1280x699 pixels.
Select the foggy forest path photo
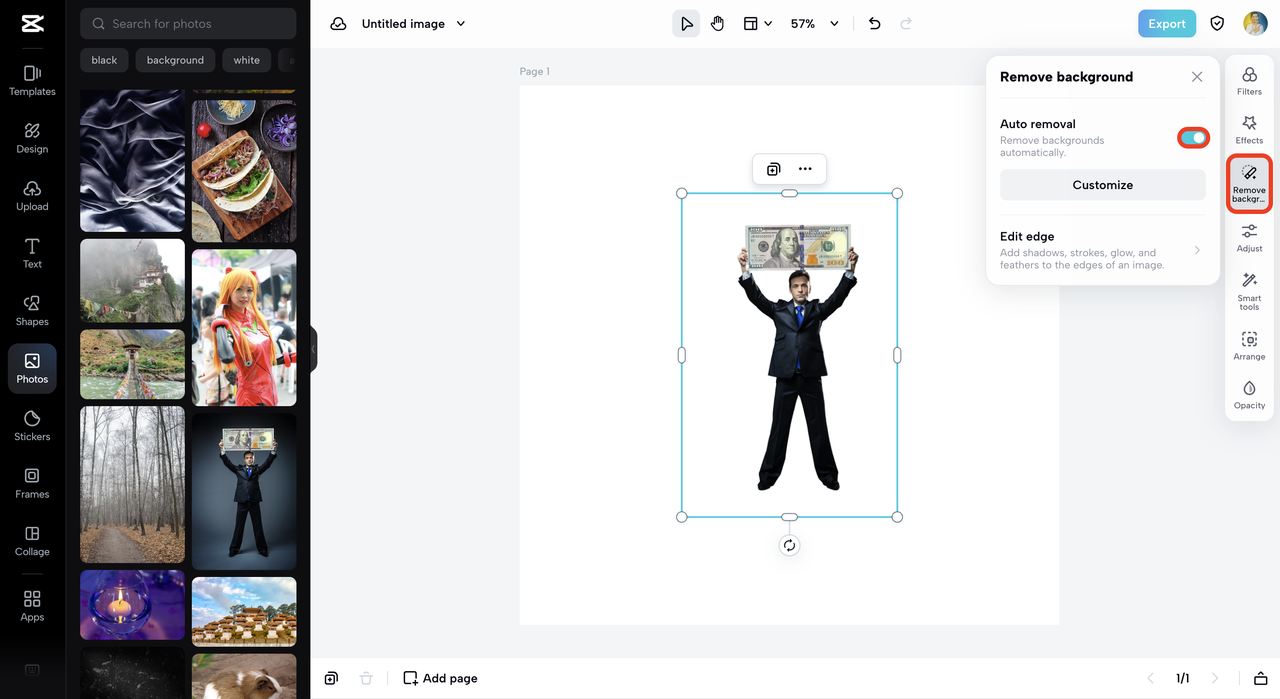[132, 484]
